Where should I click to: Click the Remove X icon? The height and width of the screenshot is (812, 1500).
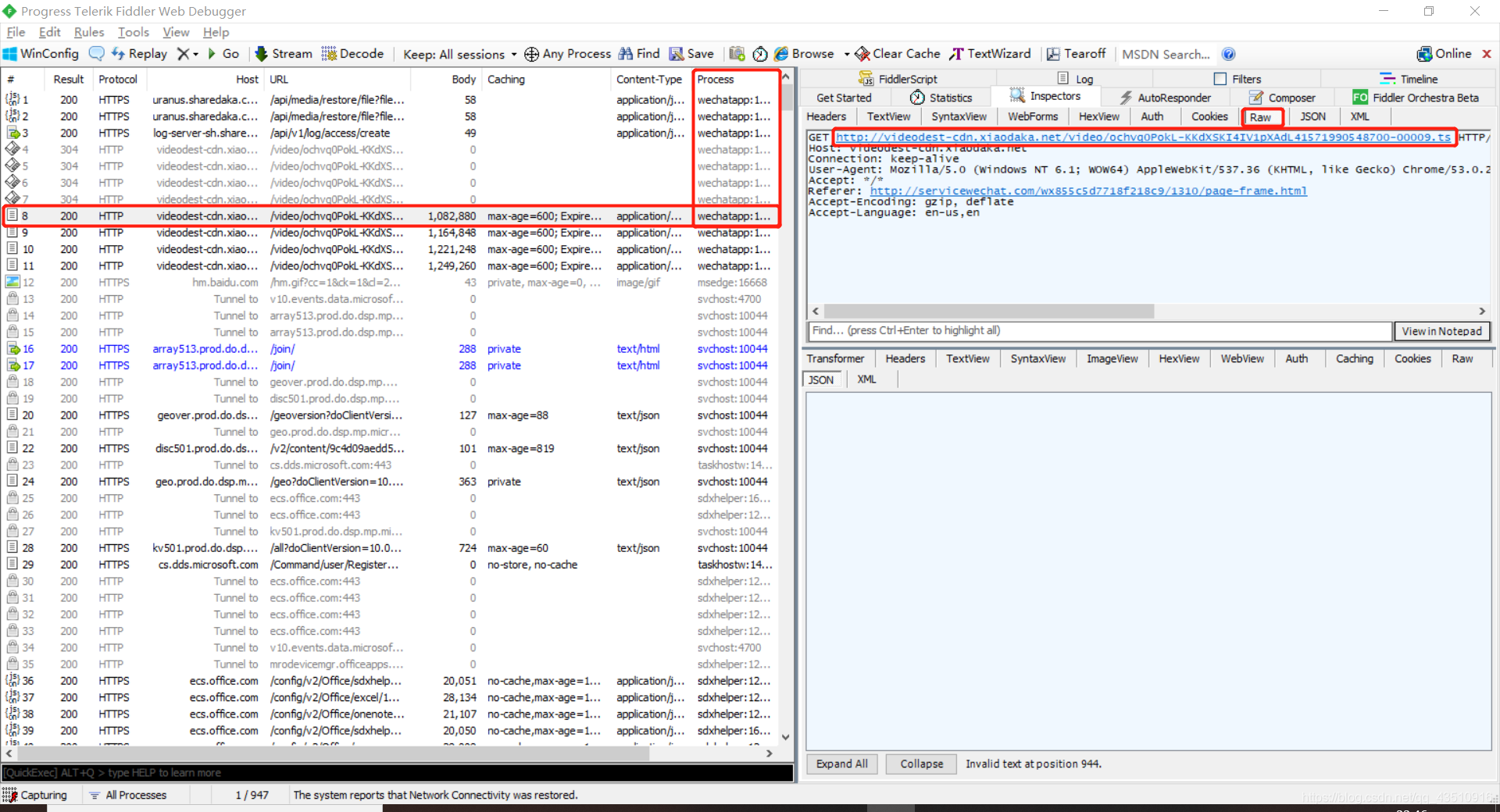pos(183,54)
